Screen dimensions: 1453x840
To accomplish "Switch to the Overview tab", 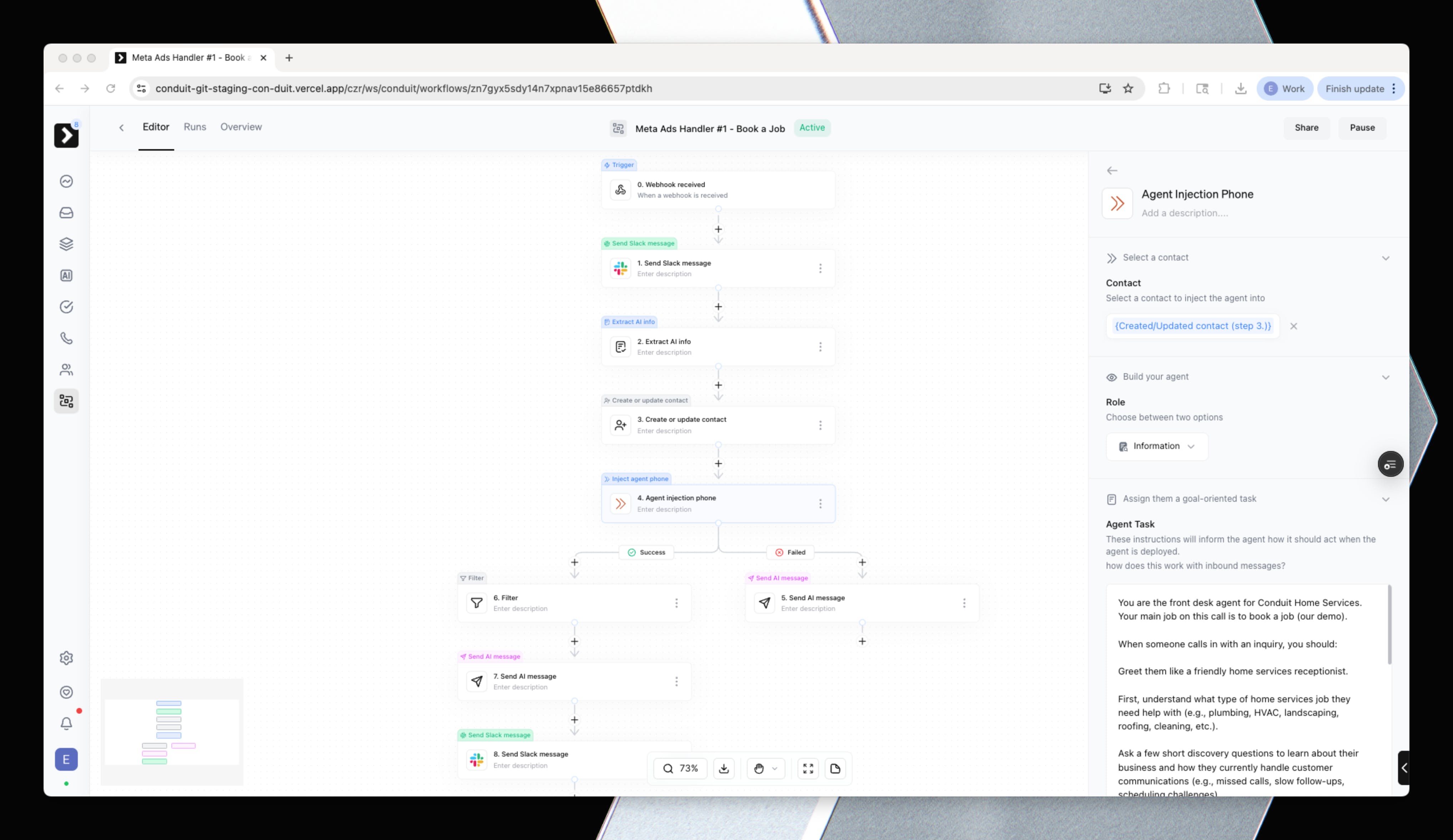I will pyautogui.click(x=241, y=127).
